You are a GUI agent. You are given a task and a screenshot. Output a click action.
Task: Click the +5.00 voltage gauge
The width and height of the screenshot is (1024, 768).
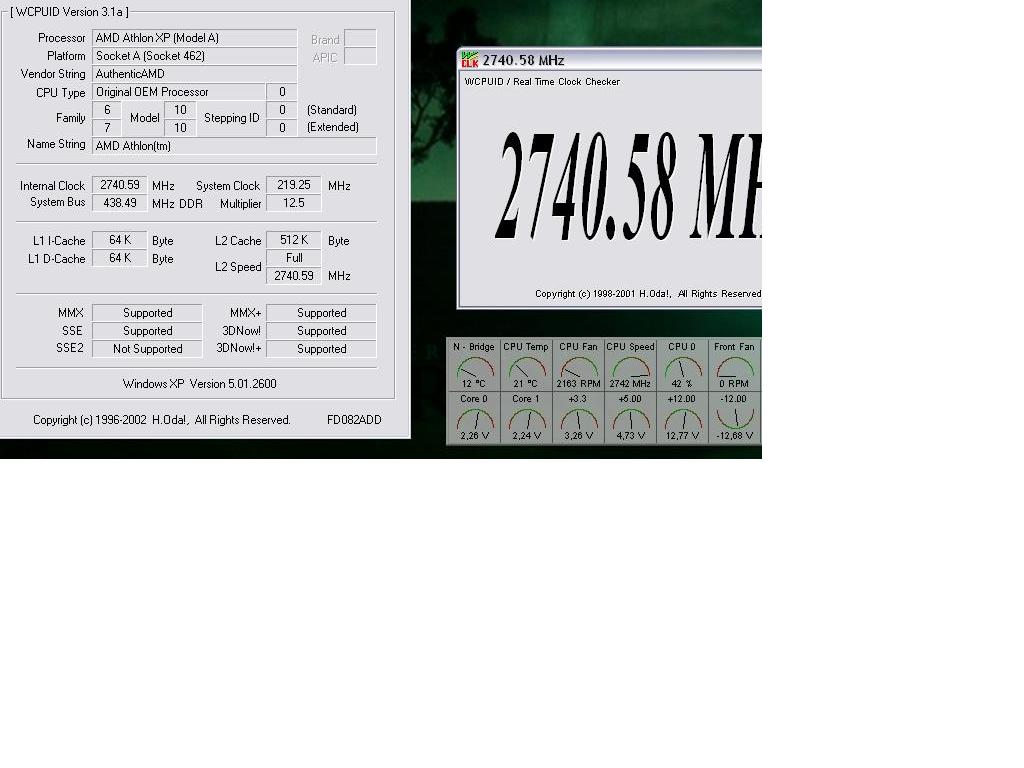pyautogui.click(x=630, y=417)
